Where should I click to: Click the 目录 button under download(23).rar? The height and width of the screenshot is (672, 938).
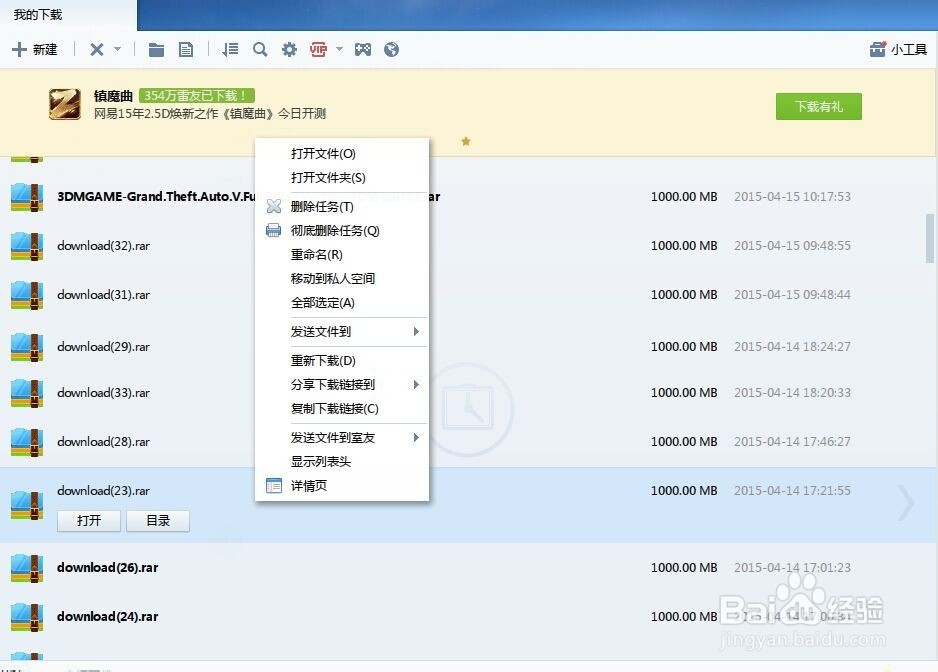(x=158, y=521)
